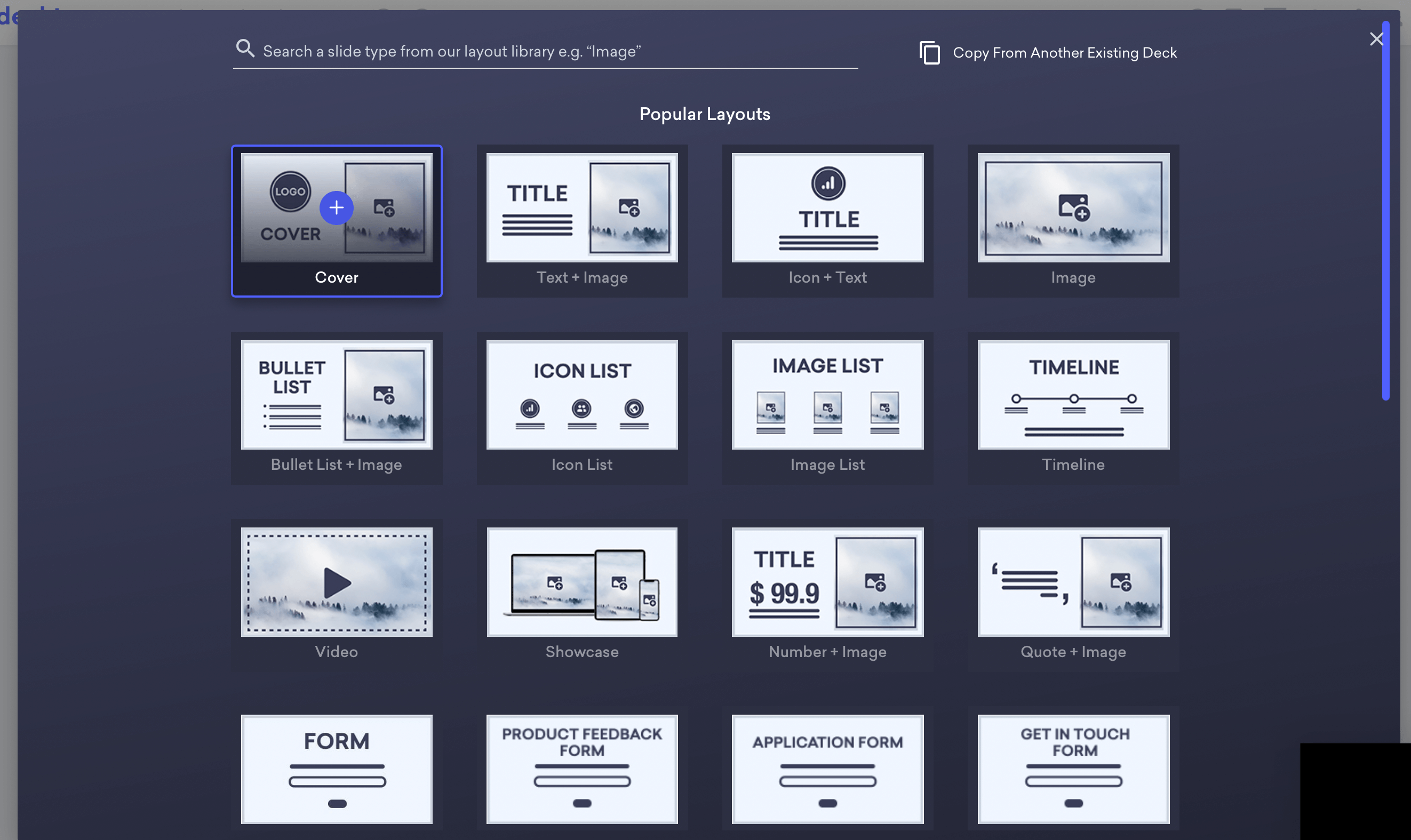Choose the Text + Image layout thumbnail
This screenshot has height=840, width=1411.
point(582,208)
